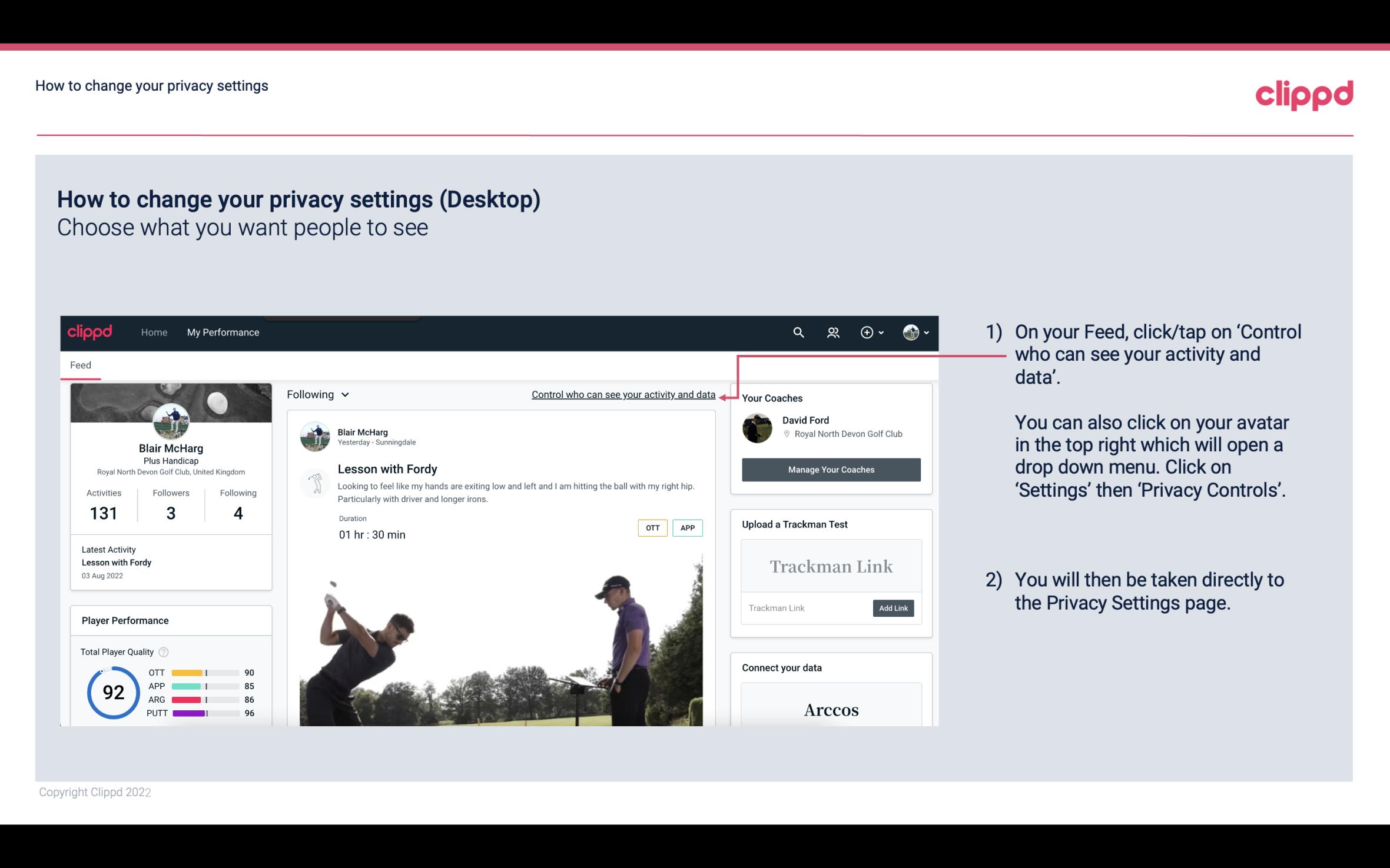Click the user/people icon in navbar
Viewport: 1390px width, 868px height.
(x=833, y=331)
